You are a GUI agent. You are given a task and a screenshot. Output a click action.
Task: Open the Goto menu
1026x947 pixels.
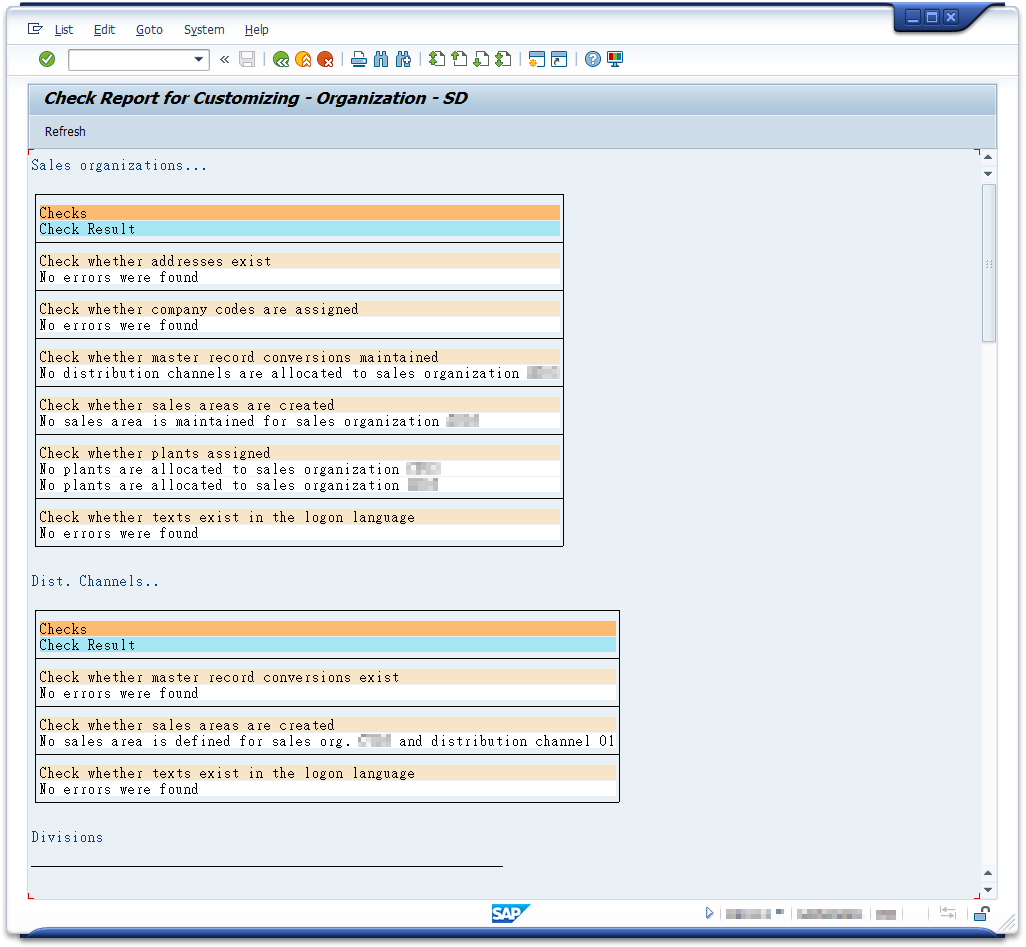[149, 29]
